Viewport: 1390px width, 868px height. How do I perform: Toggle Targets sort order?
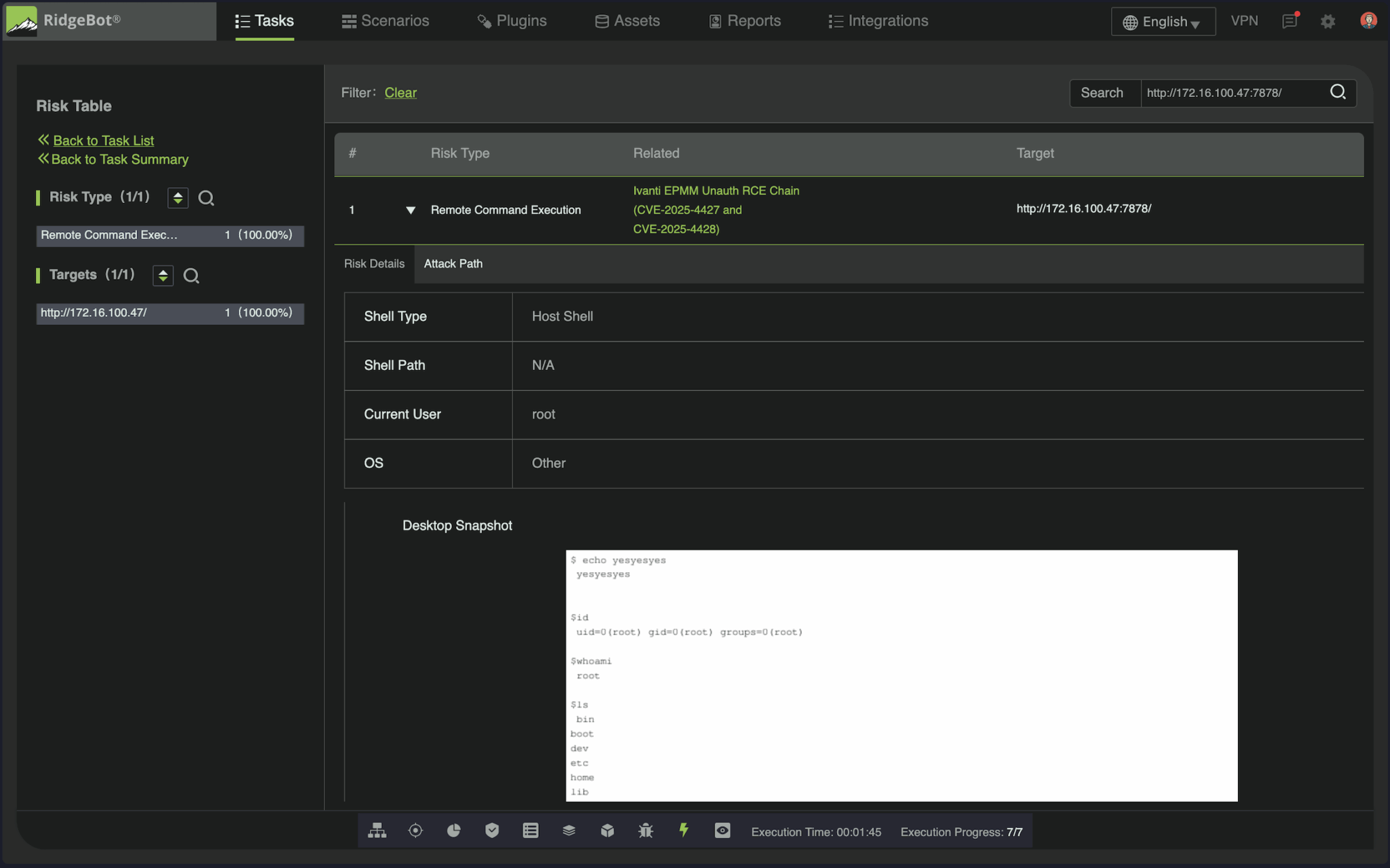162,276
